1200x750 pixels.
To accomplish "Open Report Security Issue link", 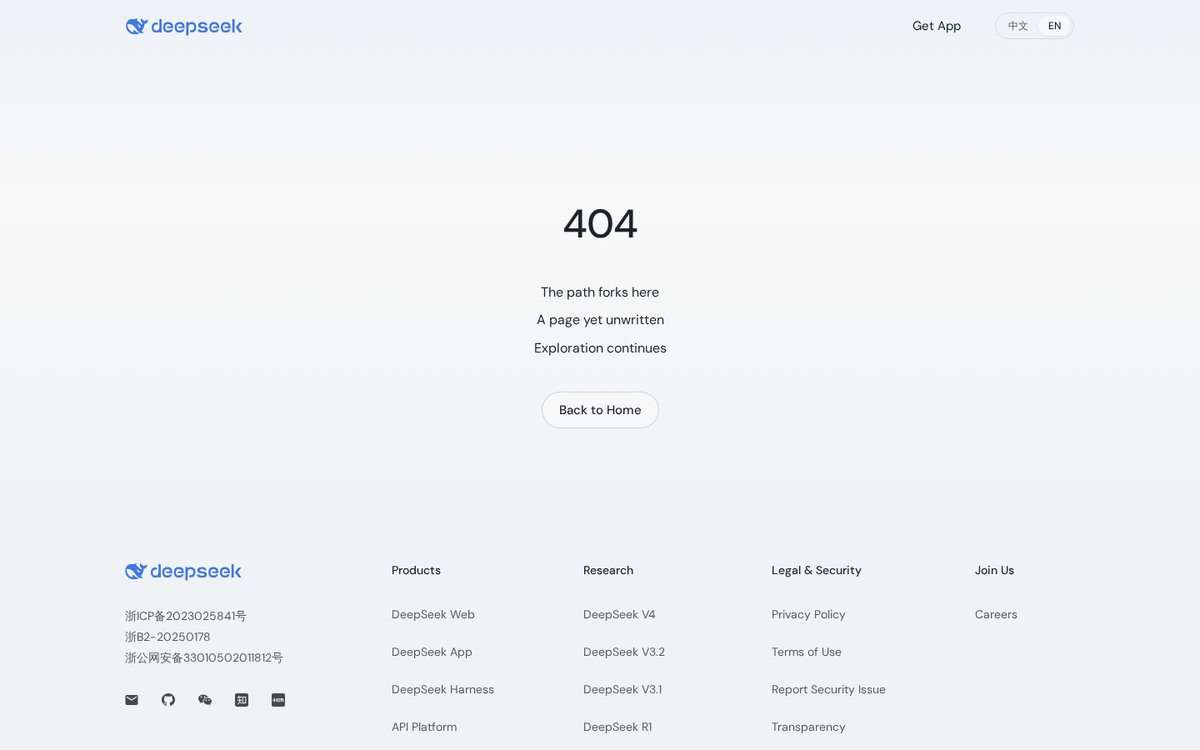I will [x=828, y=689].
